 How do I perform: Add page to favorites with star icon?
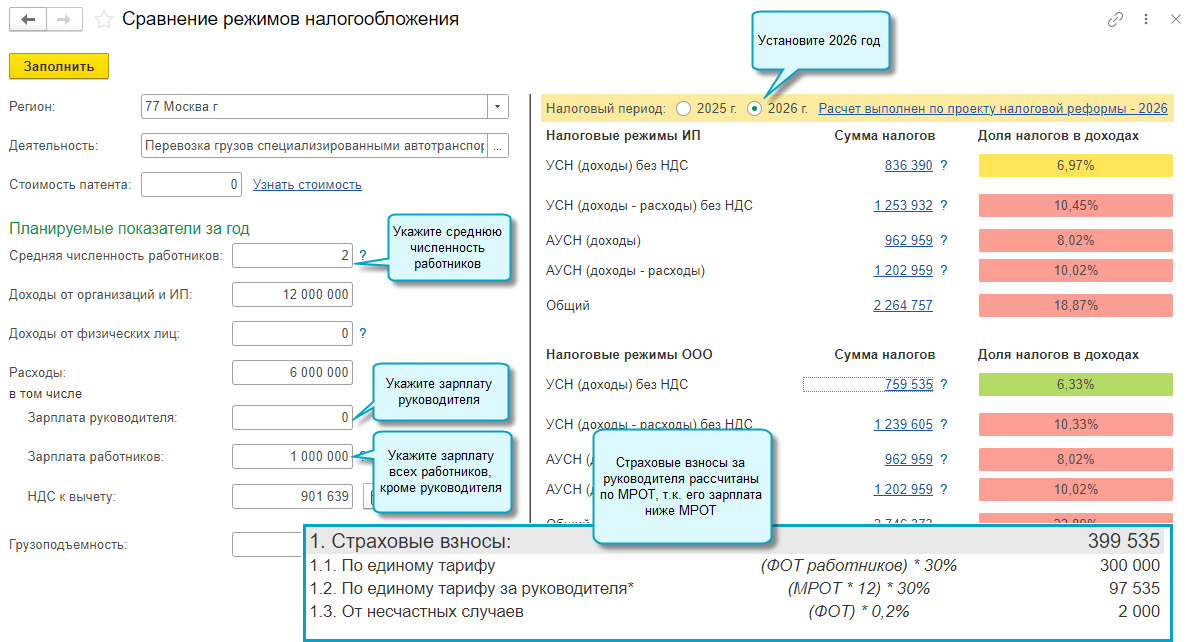click(x=103, y=20)
